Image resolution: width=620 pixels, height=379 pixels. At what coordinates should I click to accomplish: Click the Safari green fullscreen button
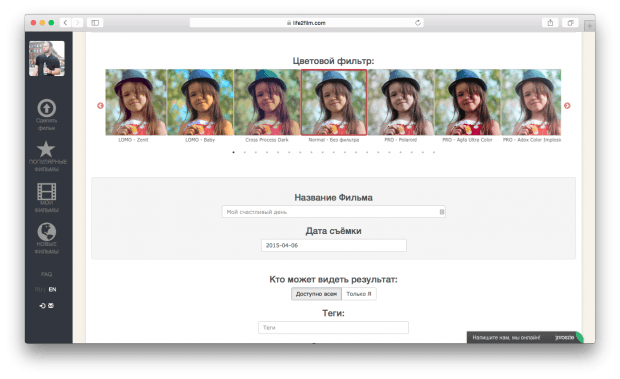pos(51,23)
